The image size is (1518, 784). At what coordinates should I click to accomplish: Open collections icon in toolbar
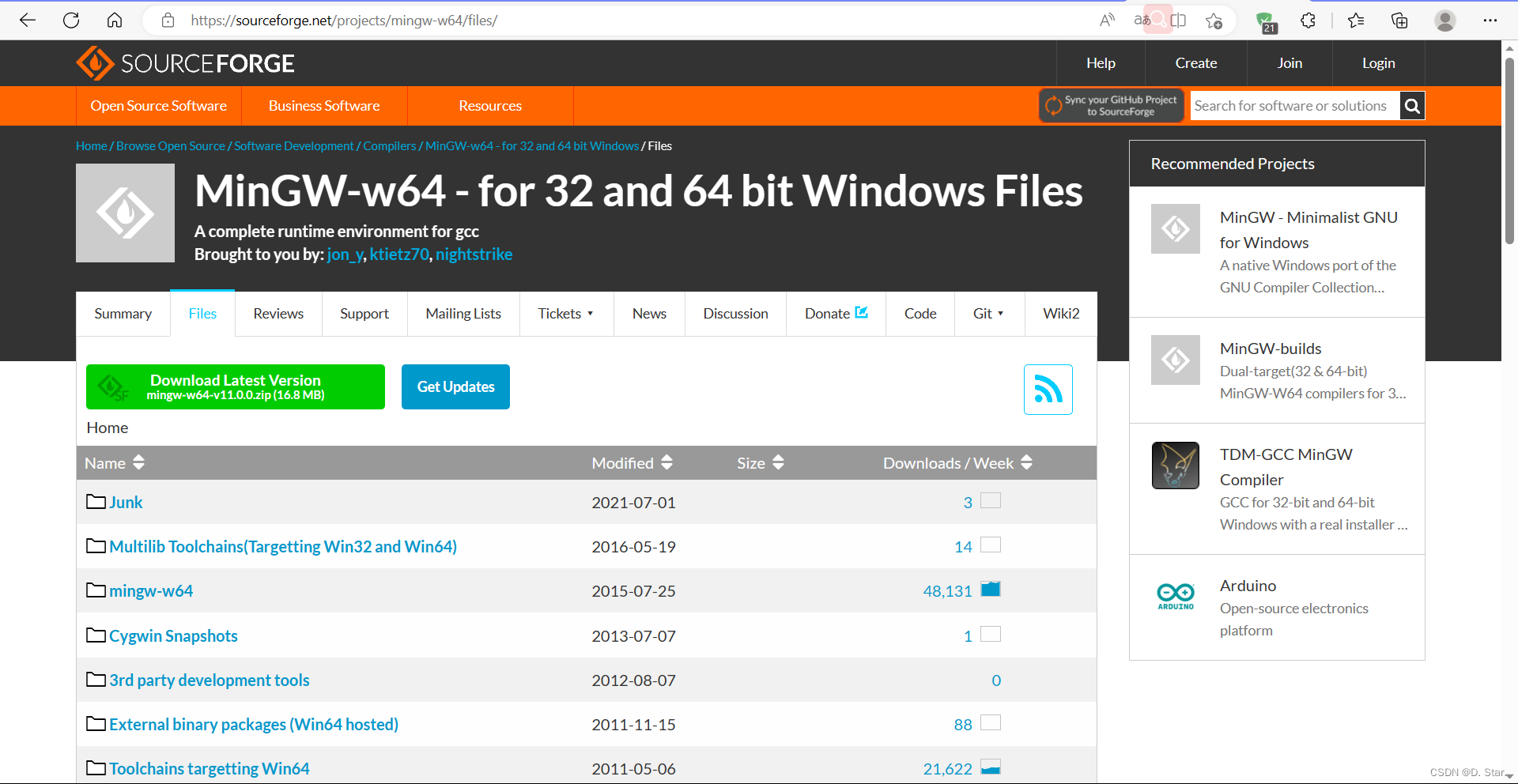click(x=1399, y=21)
